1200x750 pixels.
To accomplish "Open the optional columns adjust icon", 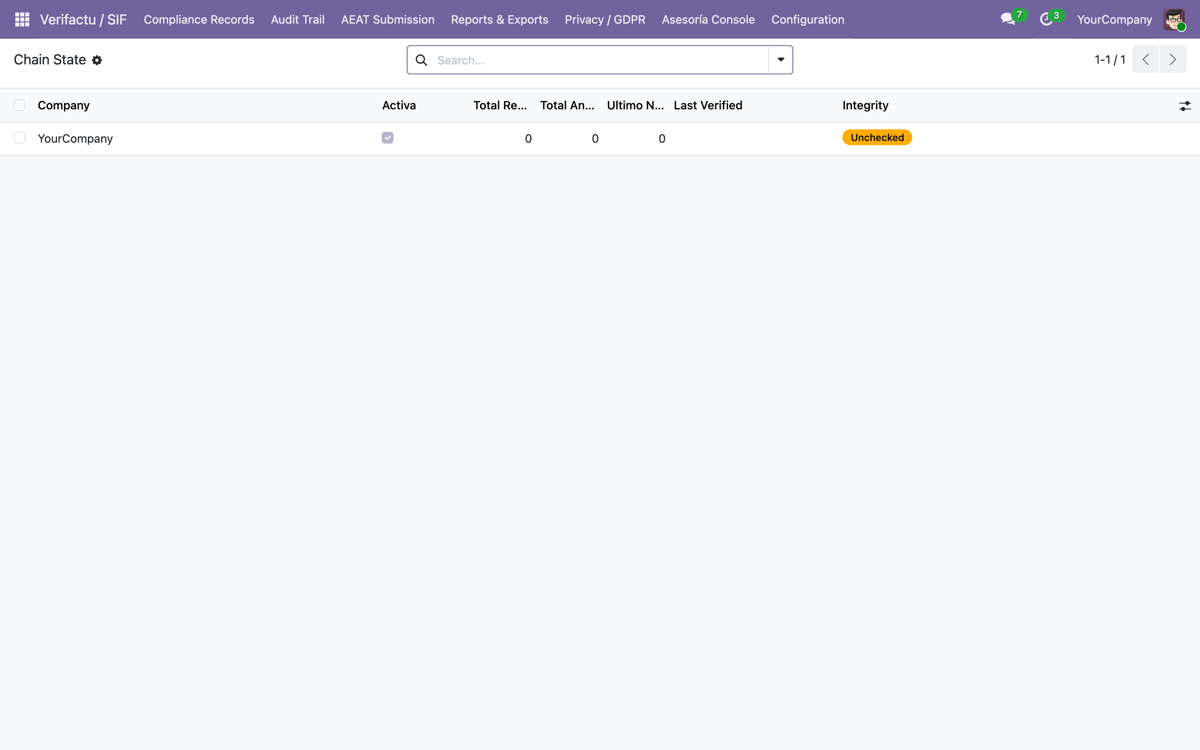I will click(1185, 105).
